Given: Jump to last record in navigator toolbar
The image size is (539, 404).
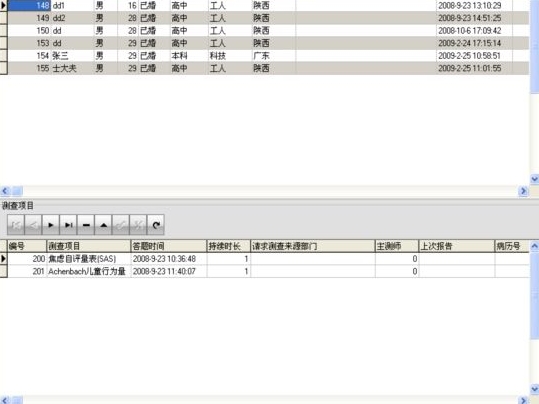Looking at the screenshot, I should tap(68, 225).
